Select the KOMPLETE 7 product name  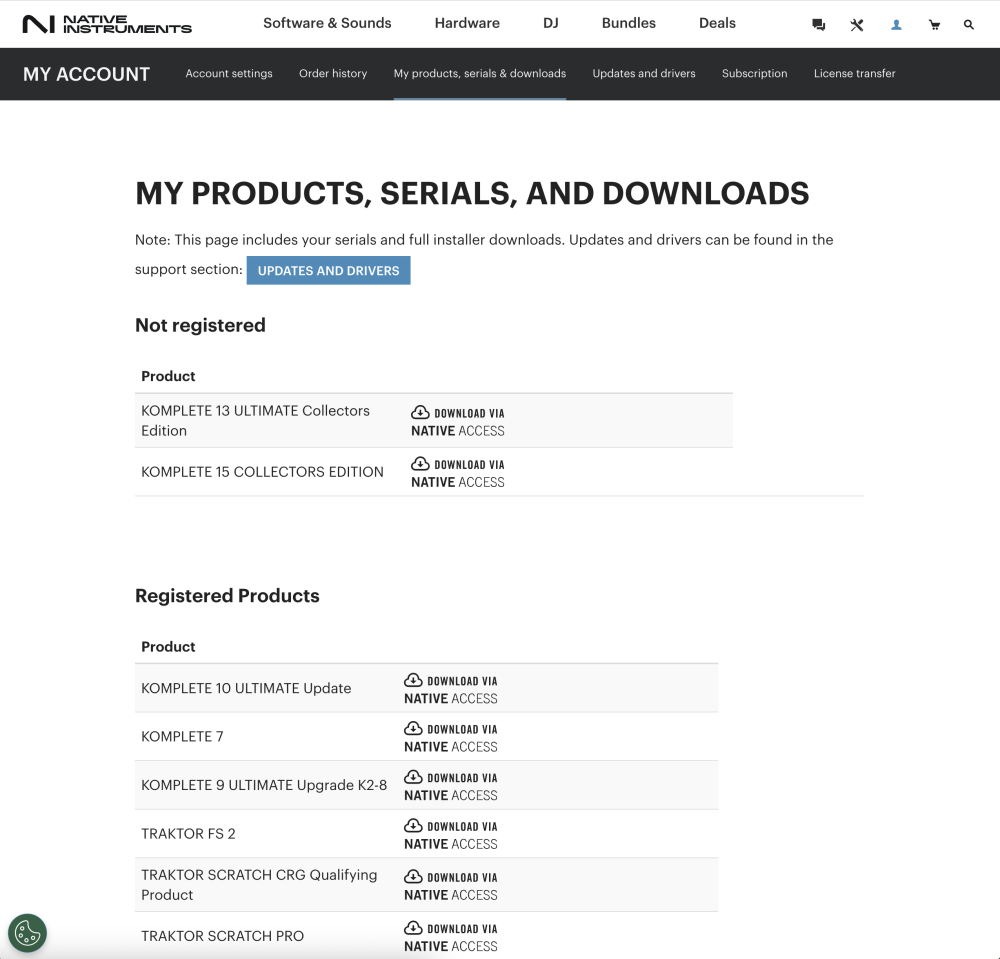click(182, 736)
